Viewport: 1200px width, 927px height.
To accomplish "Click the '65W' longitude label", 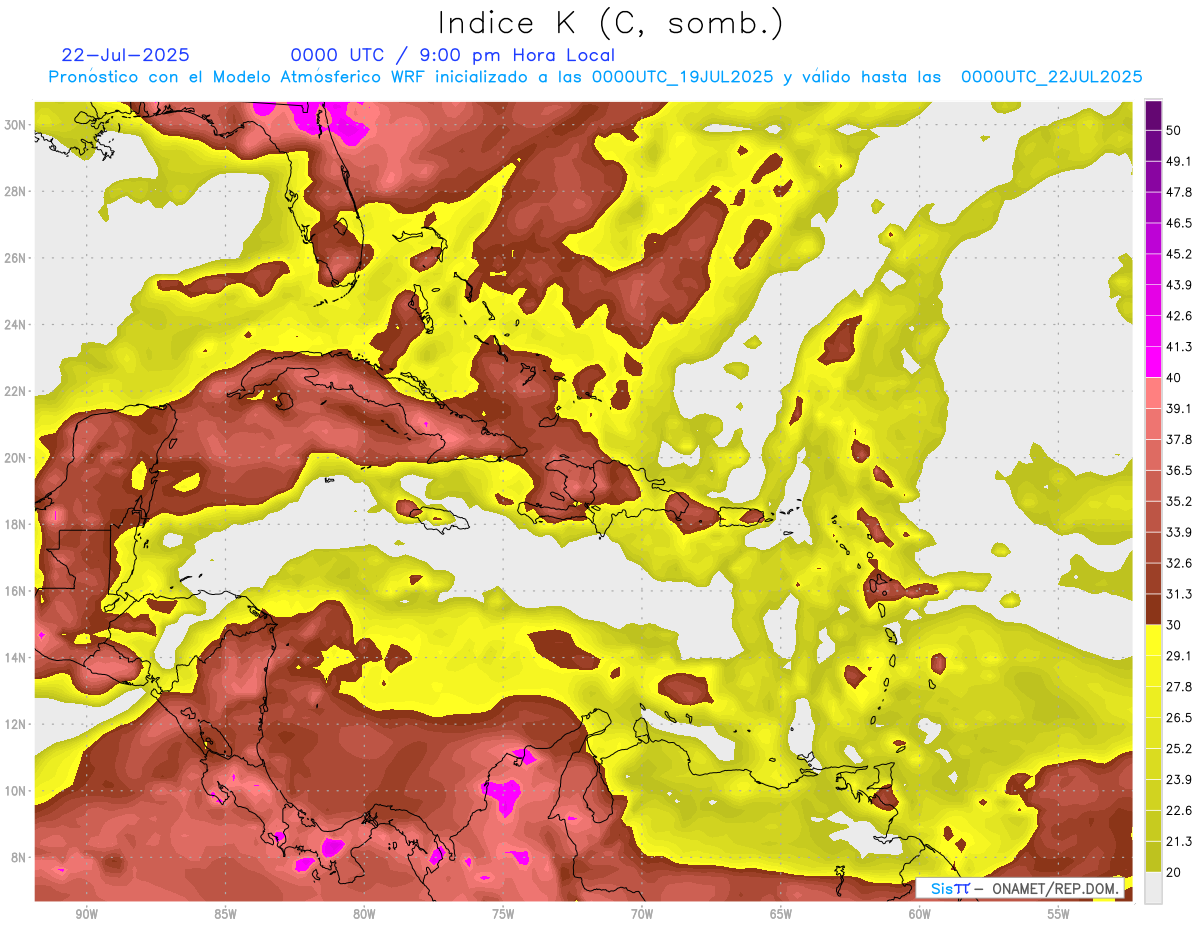I will coord(781,914).
